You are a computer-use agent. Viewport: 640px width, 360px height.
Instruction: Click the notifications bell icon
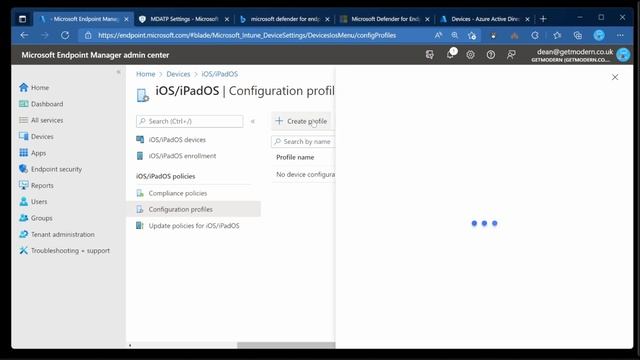pos(451,54)
